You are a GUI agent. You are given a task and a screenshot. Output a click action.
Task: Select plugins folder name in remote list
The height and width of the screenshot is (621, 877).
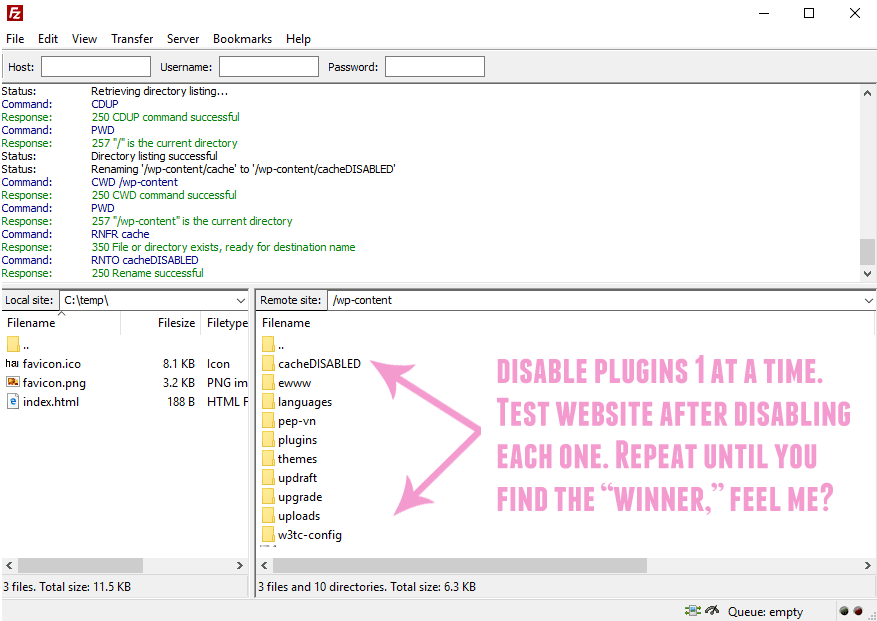coord(298,440)
